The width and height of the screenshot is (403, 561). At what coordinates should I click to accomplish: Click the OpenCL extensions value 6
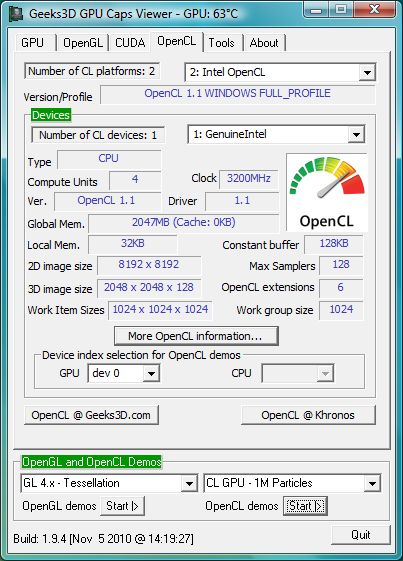pos(341,288)
